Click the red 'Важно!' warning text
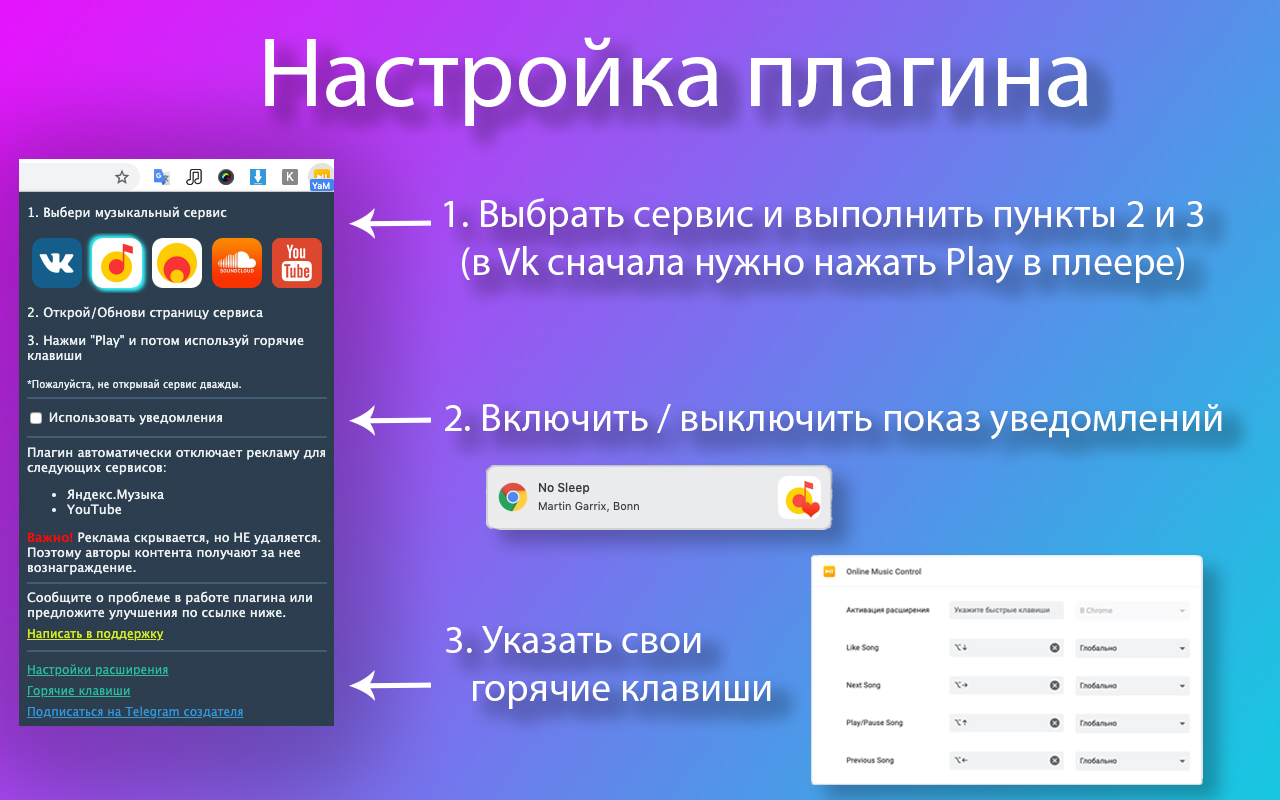Viewport: 1280px width, 800px height. [x=50, y=538]
